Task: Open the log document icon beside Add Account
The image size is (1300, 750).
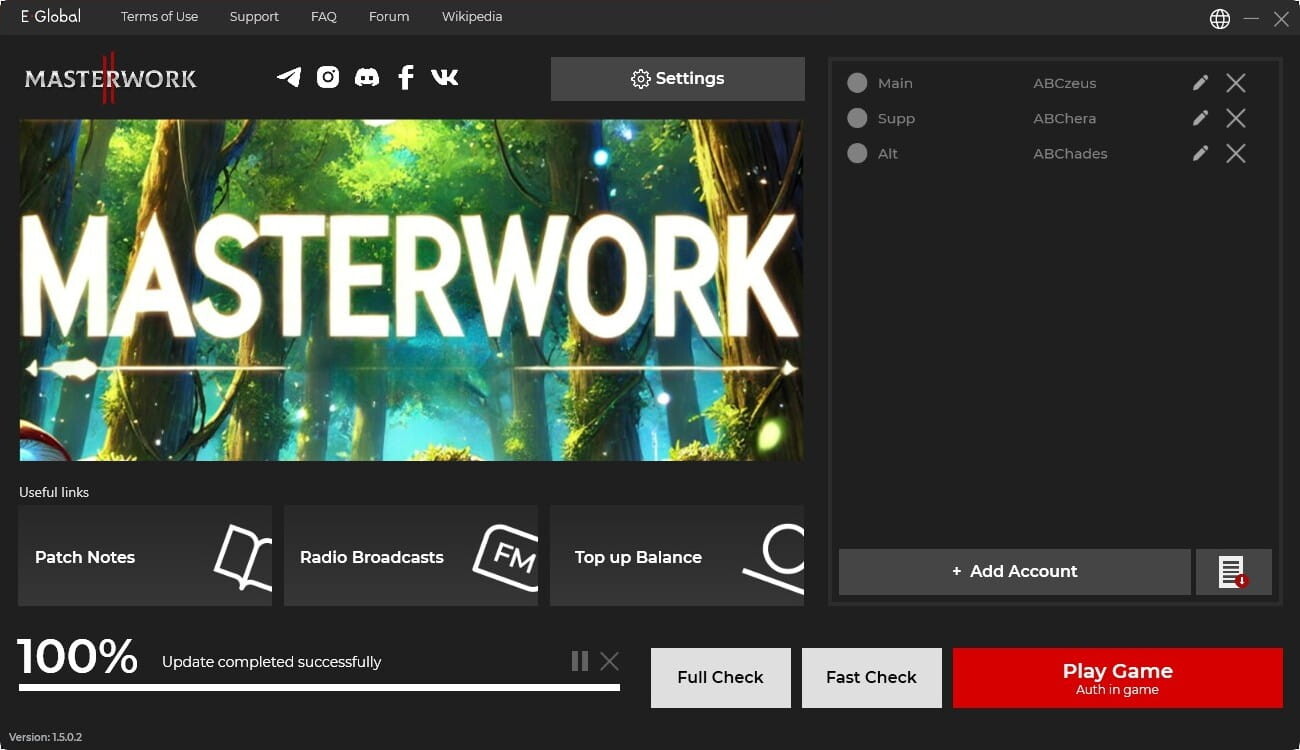Action: click(x=1233, y=572)
